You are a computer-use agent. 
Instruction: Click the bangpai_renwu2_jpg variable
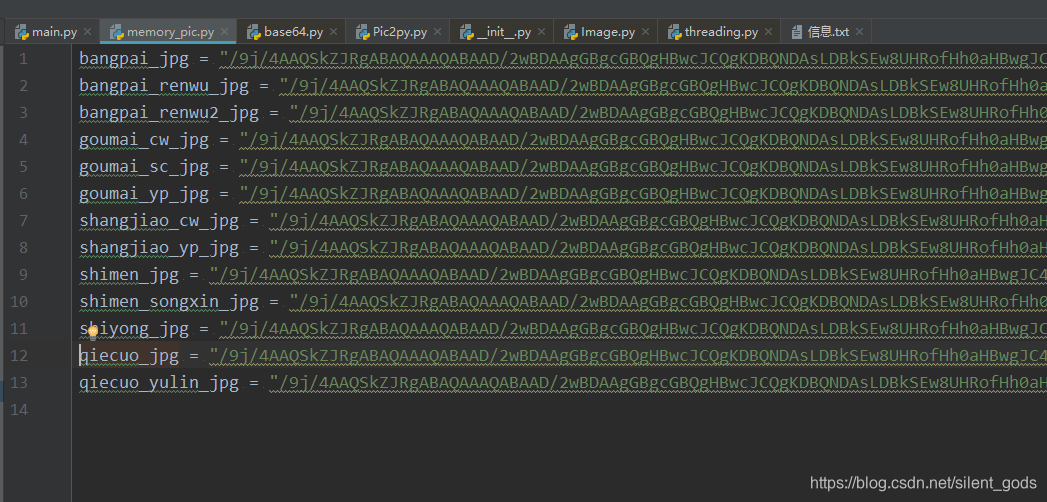click(169, 113)
